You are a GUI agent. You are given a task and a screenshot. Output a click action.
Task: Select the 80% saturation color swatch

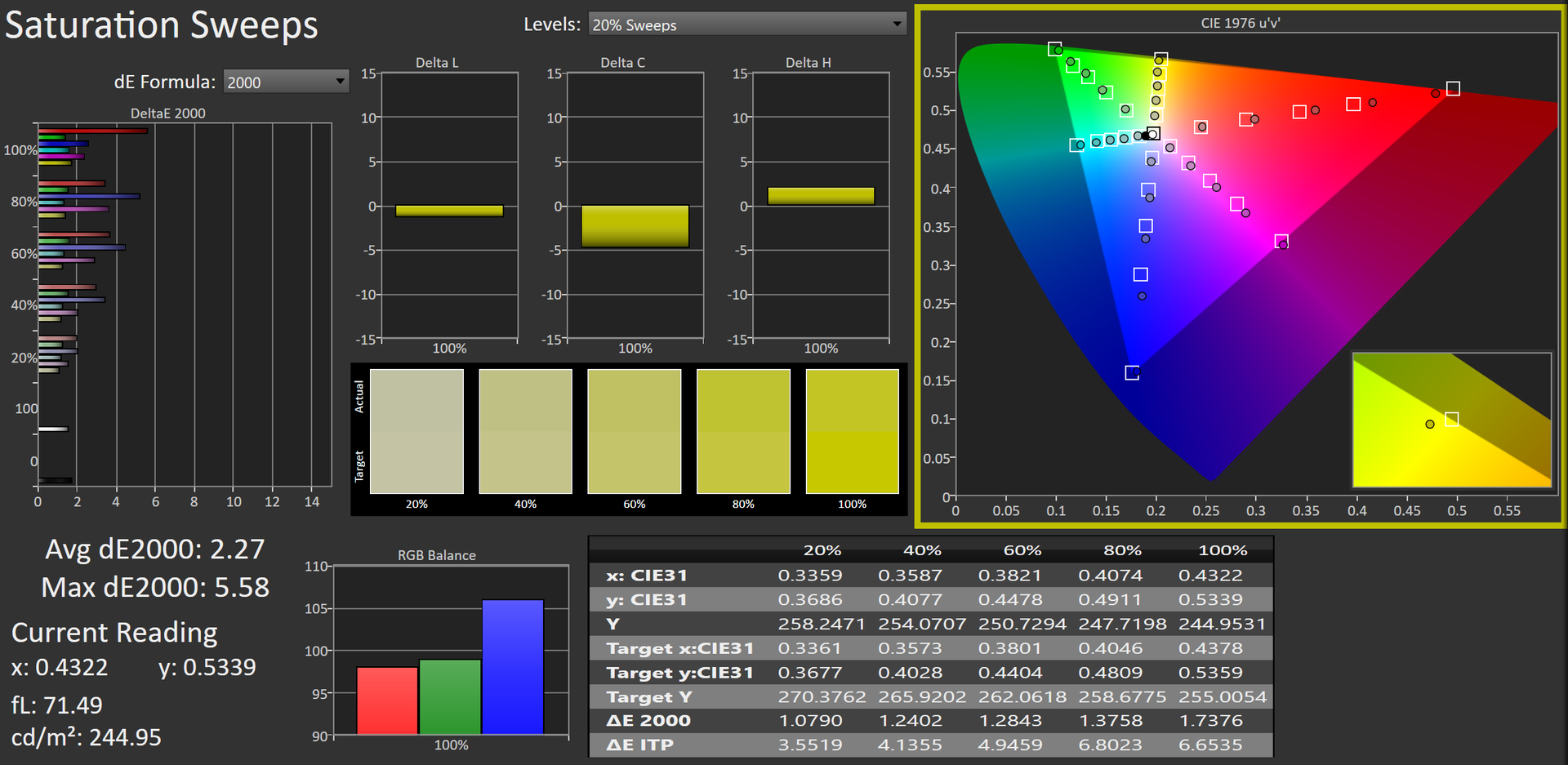point(743,431)
